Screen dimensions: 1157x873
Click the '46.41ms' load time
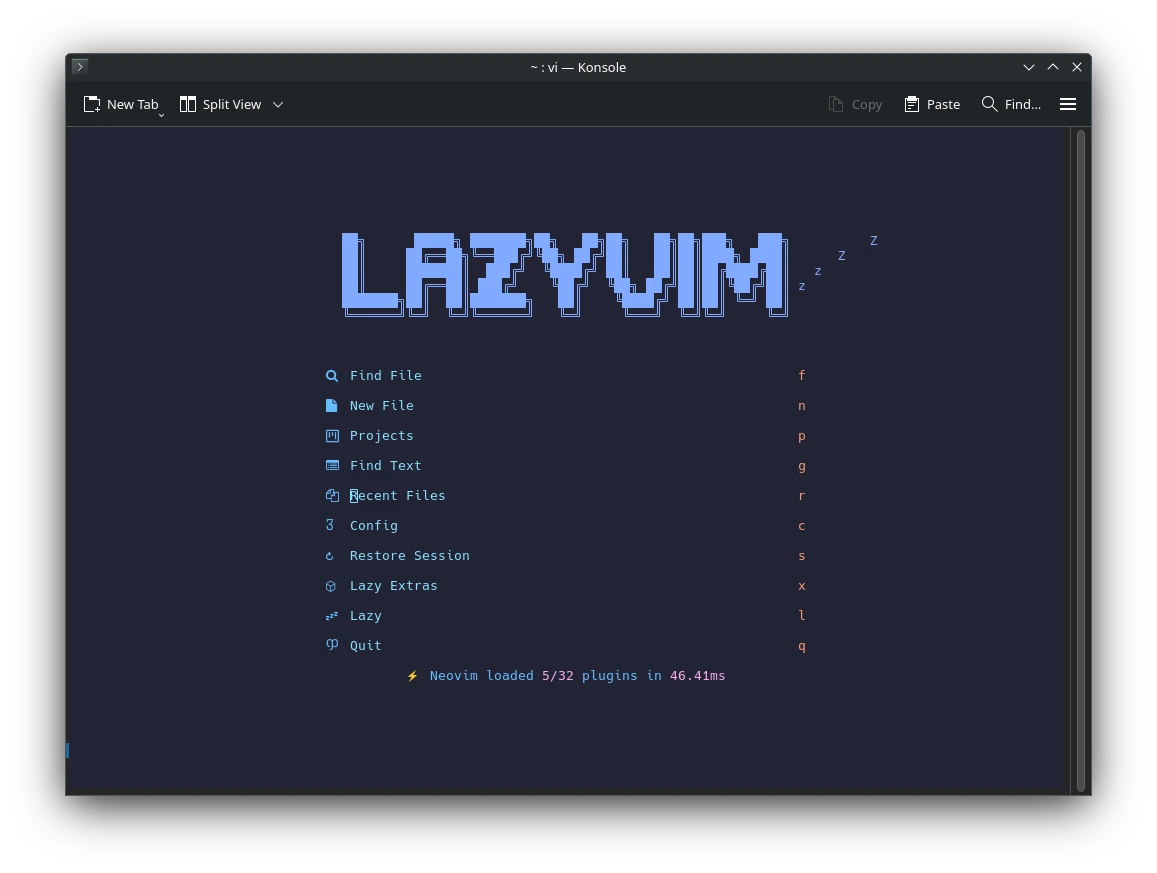[x=697, y=676]
